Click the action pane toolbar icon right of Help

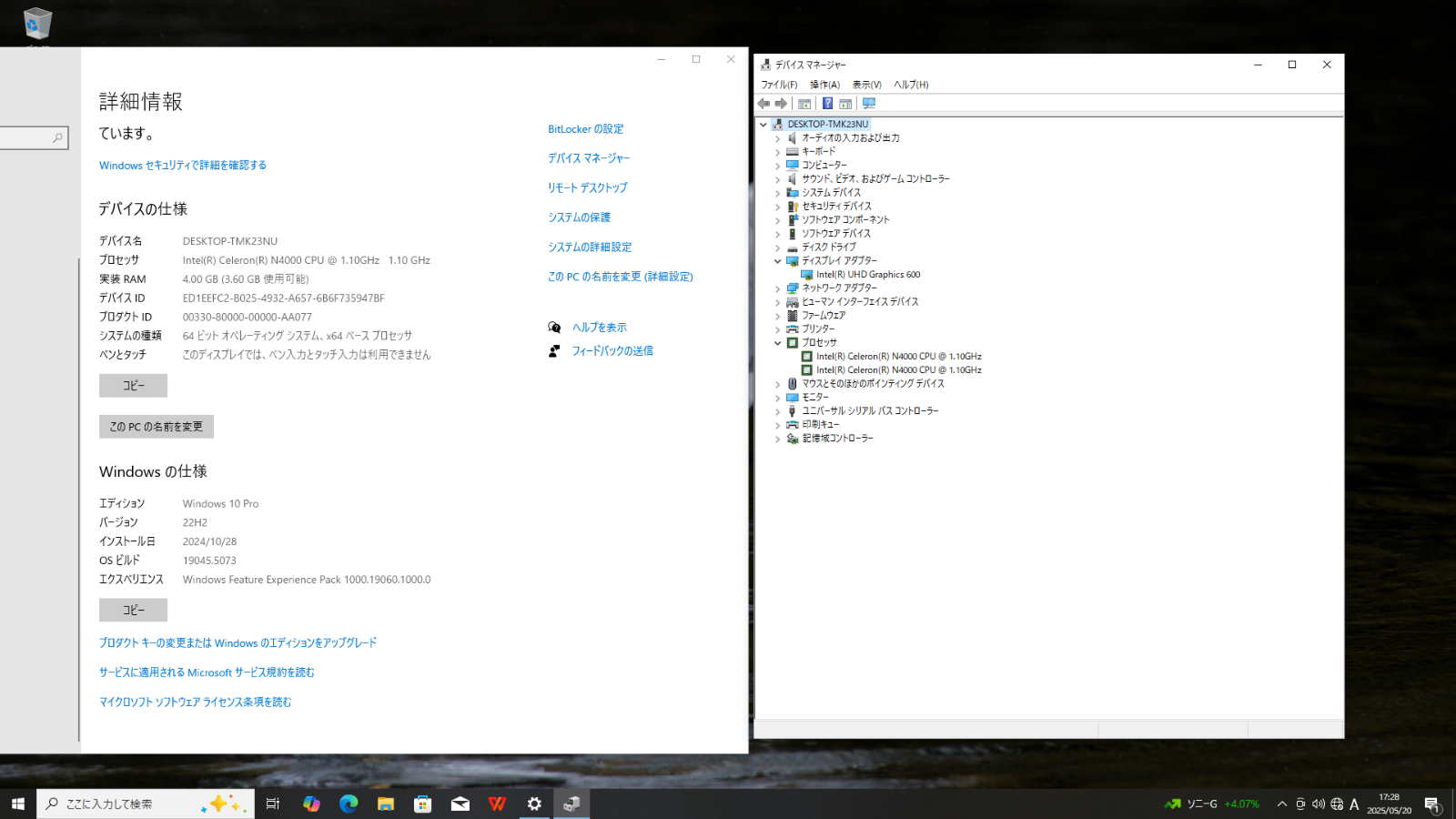tap(845, 104)
